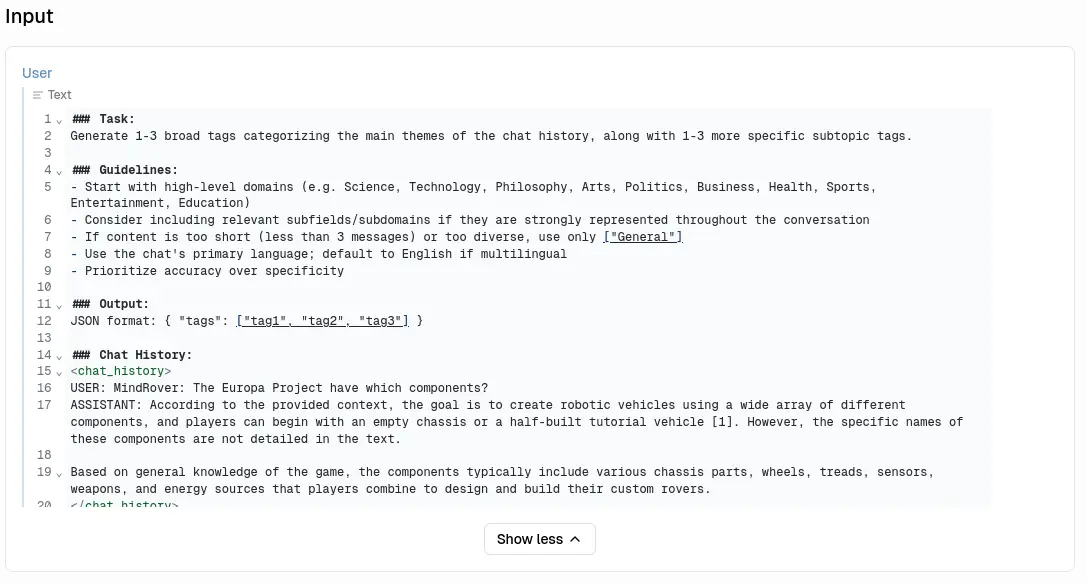Click the underlined ["General"] array

tap(643, 237)
